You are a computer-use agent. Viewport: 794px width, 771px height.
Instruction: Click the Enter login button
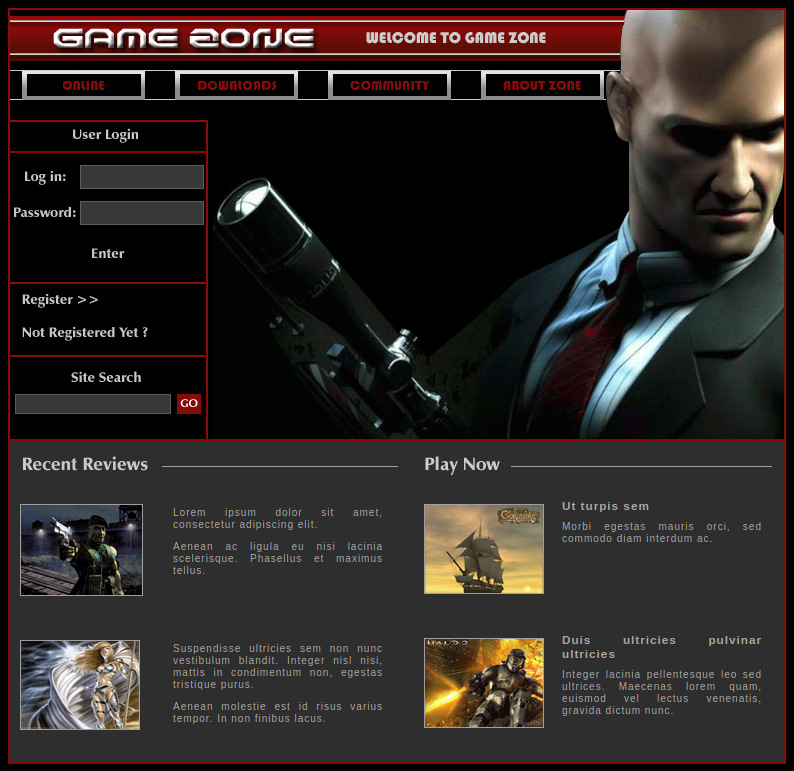click(107, 253)
